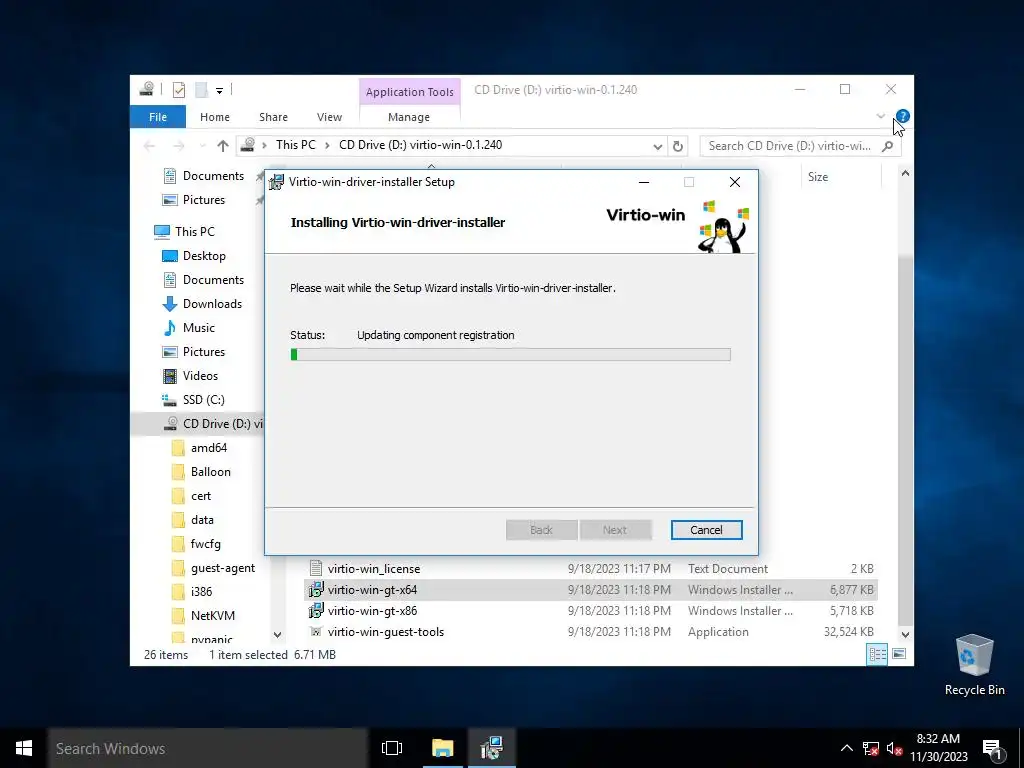
Task: Click File Explorer taskbar icon
Action: coord(442,748)
